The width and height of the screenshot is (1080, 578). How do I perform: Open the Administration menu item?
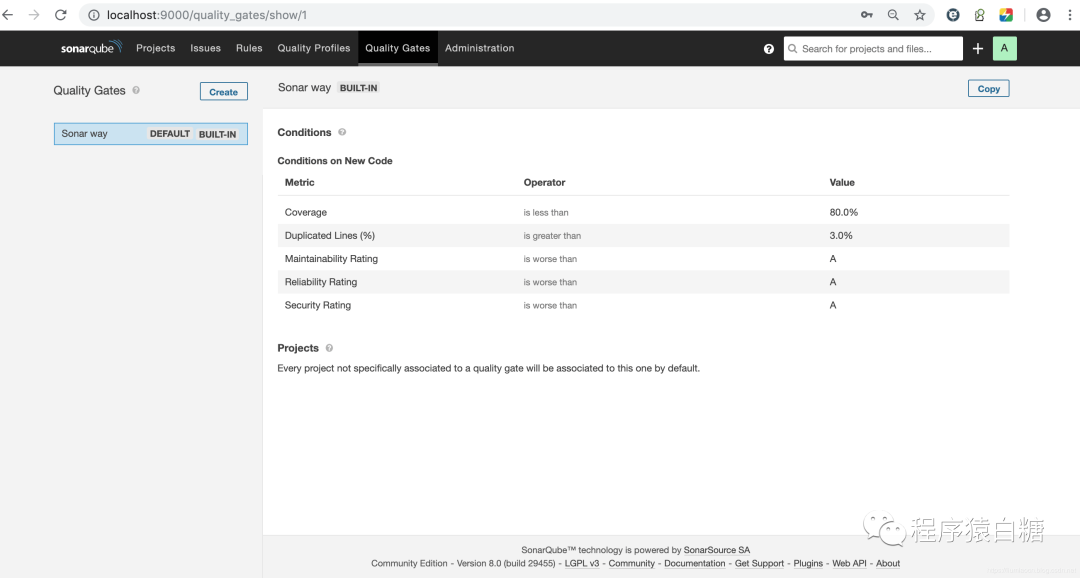pyautogui.click(x=479, y=48)
